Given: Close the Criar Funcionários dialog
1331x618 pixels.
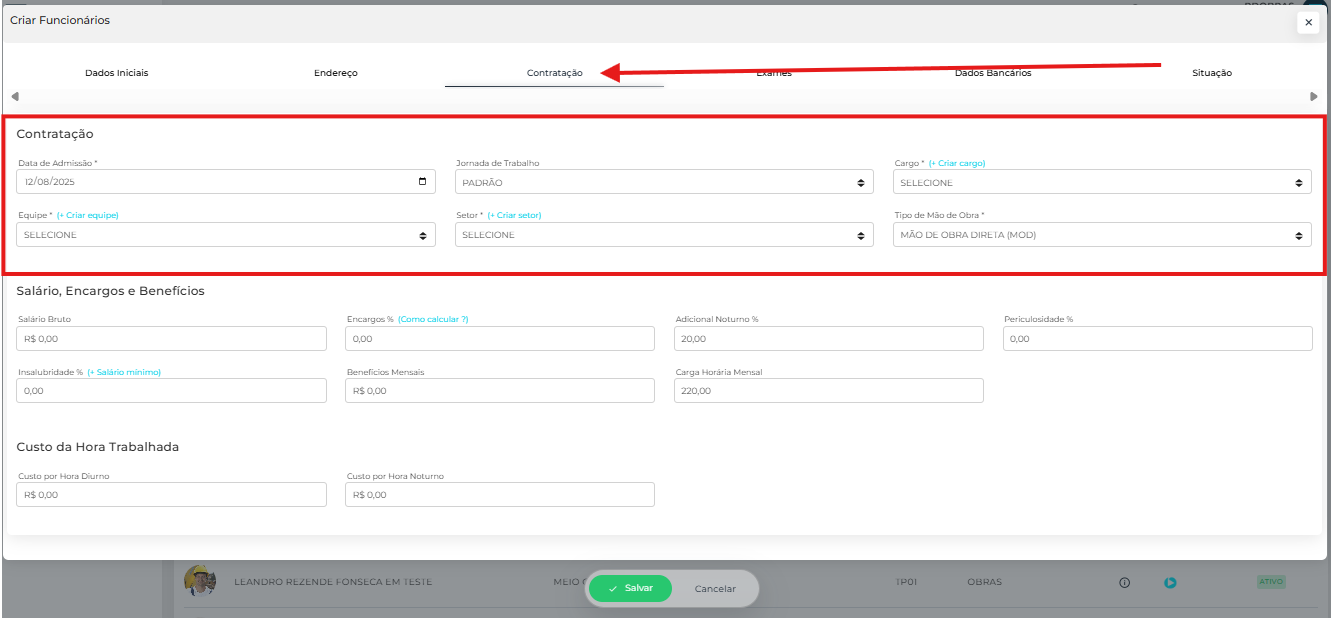Looking at the screenshot, I should coord(1308,22).
